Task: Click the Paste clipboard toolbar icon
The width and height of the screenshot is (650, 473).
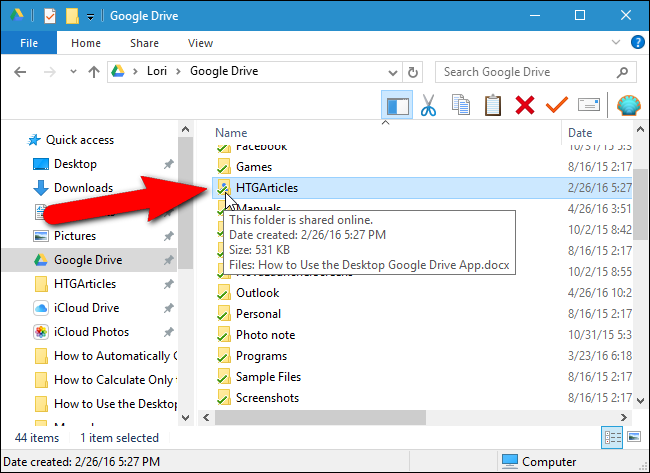Action: tap(493, 105)
